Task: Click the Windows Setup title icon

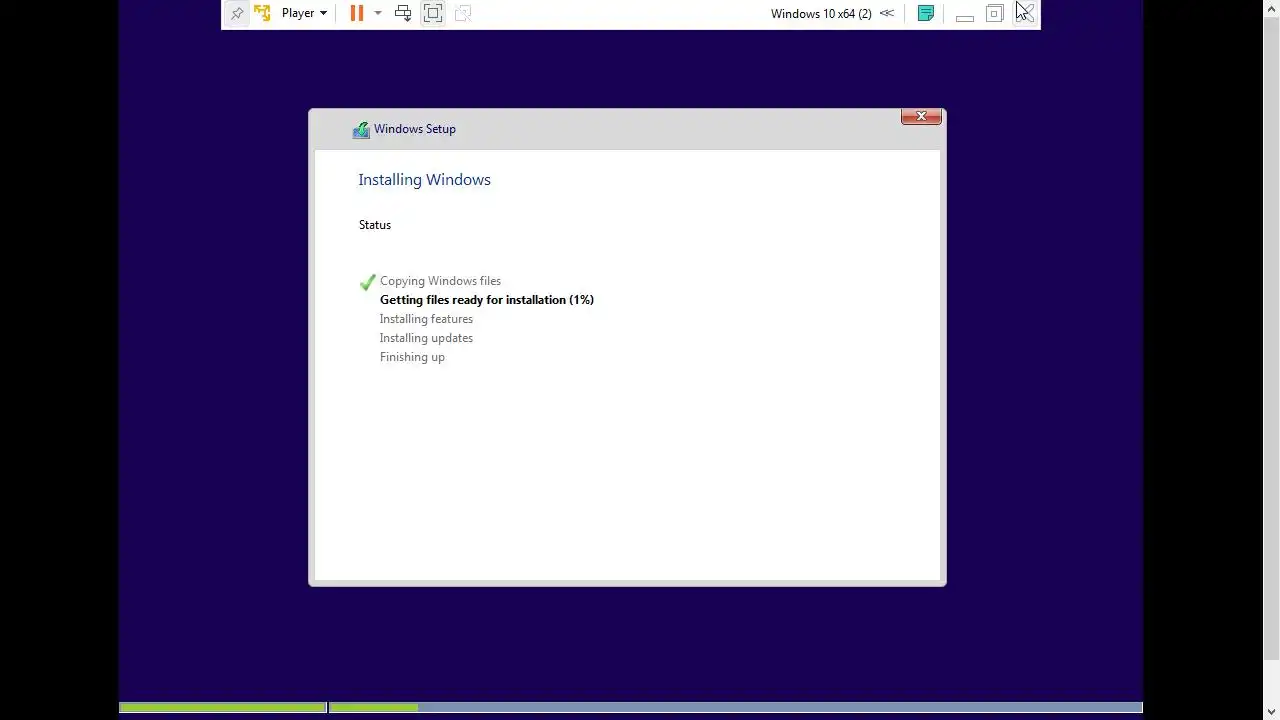Action: tap(361, 130)
